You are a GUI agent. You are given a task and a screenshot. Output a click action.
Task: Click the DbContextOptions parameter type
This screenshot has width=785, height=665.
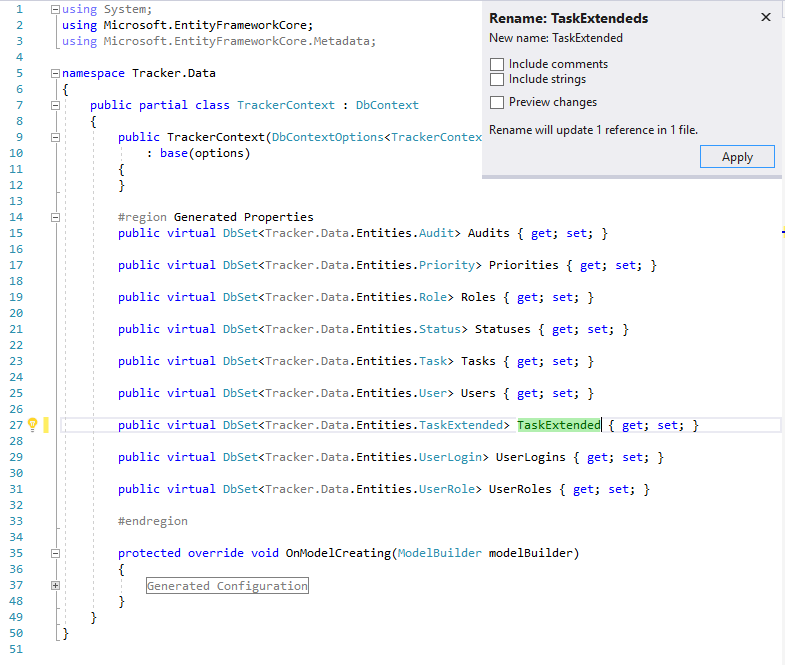click(328, 137)
